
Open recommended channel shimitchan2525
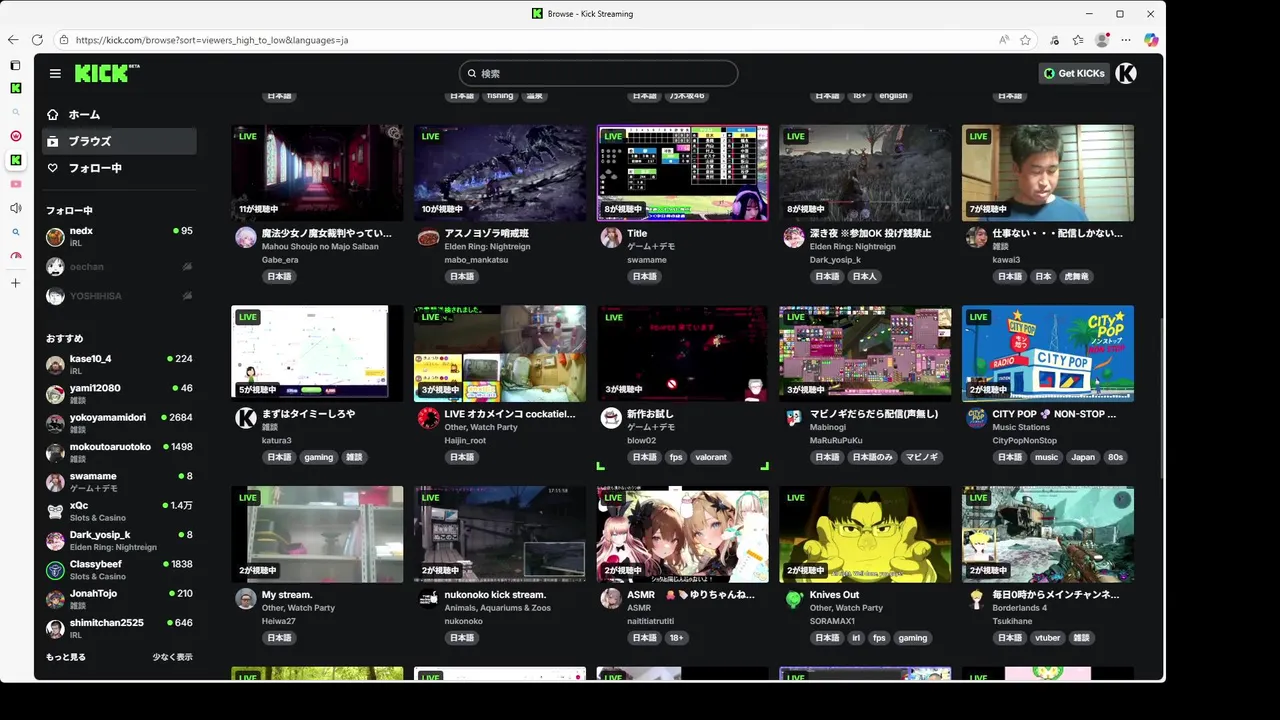119,628
